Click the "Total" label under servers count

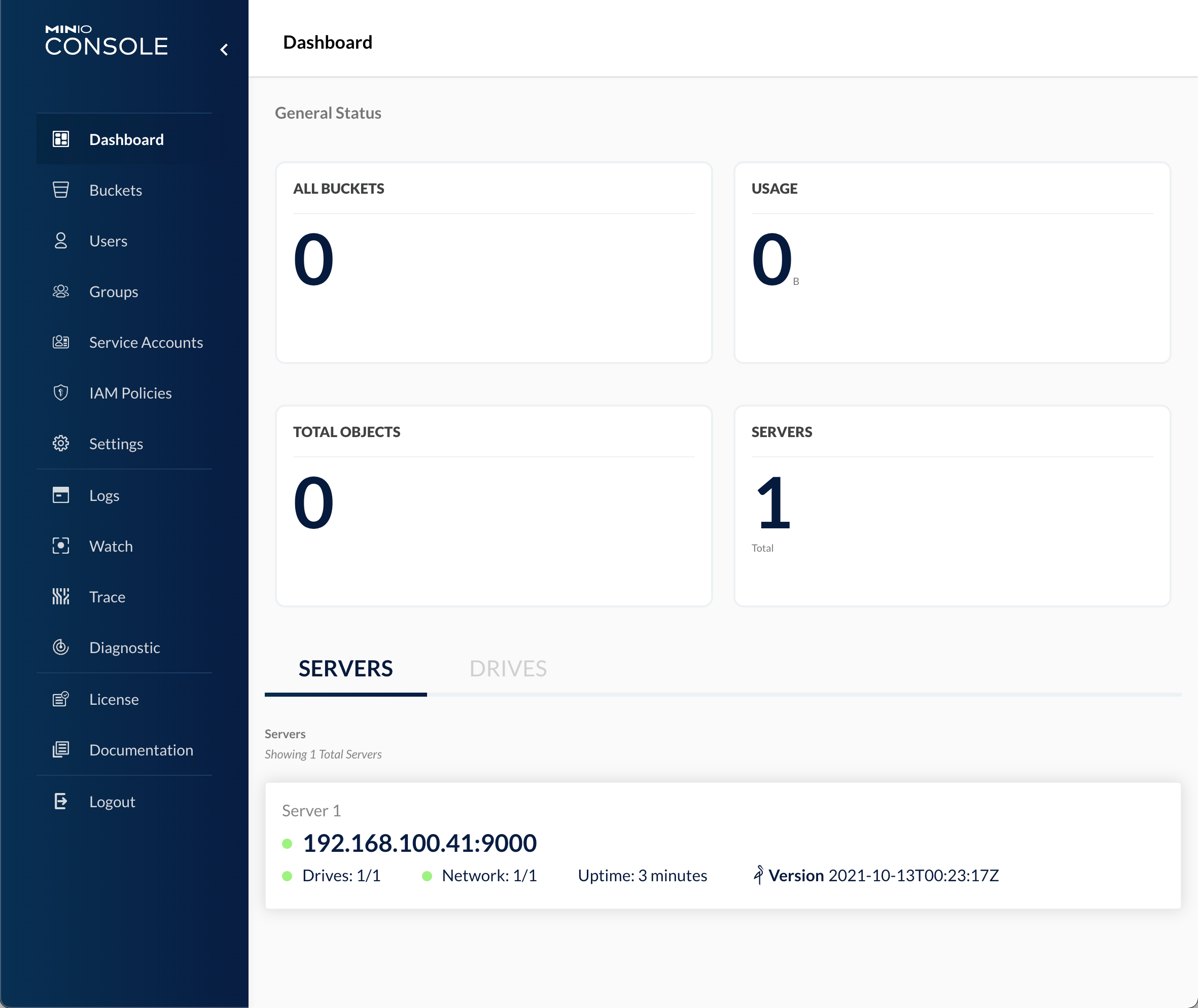coord(762,548)
